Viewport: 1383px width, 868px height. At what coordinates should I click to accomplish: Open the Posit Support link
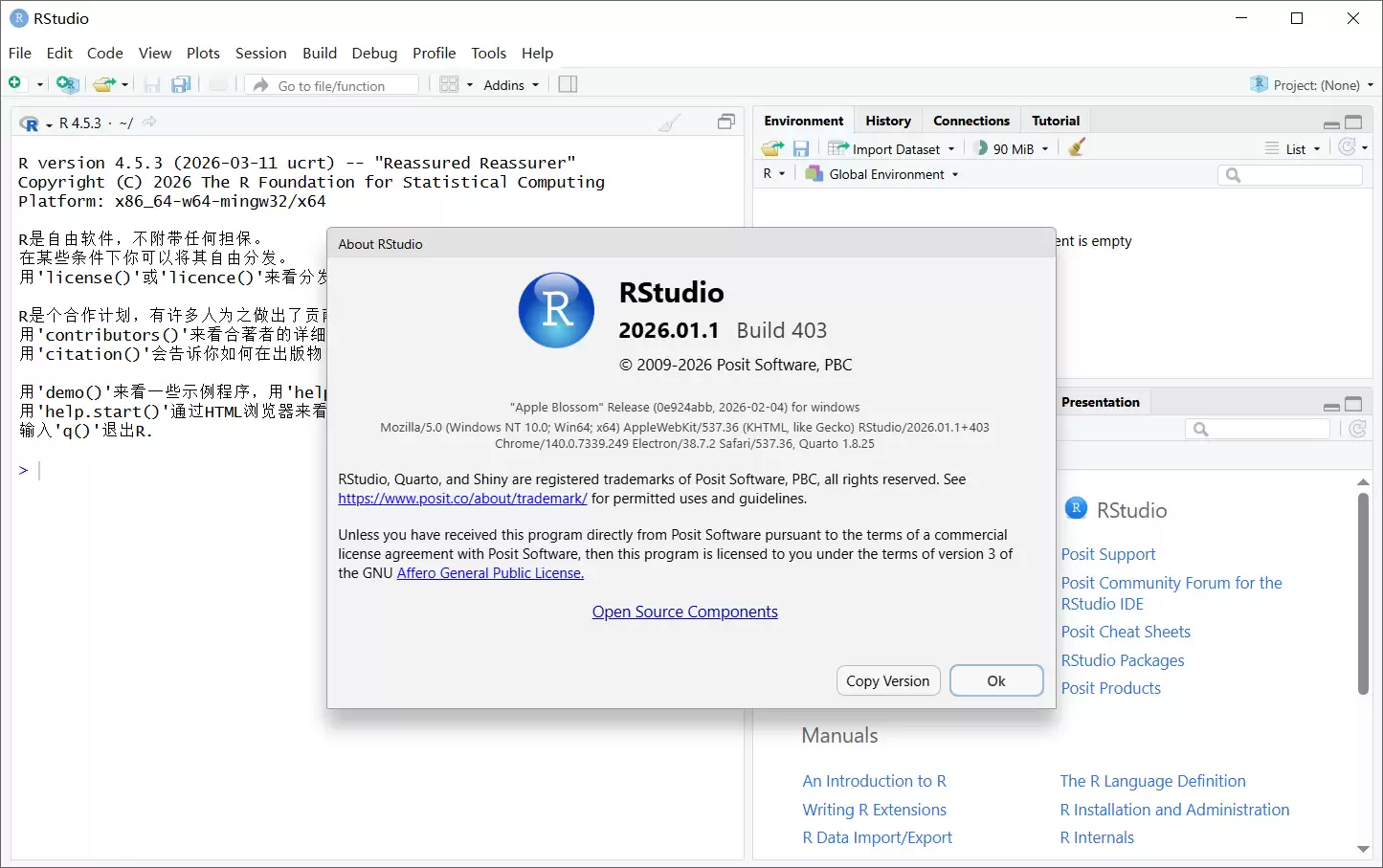1108,554
